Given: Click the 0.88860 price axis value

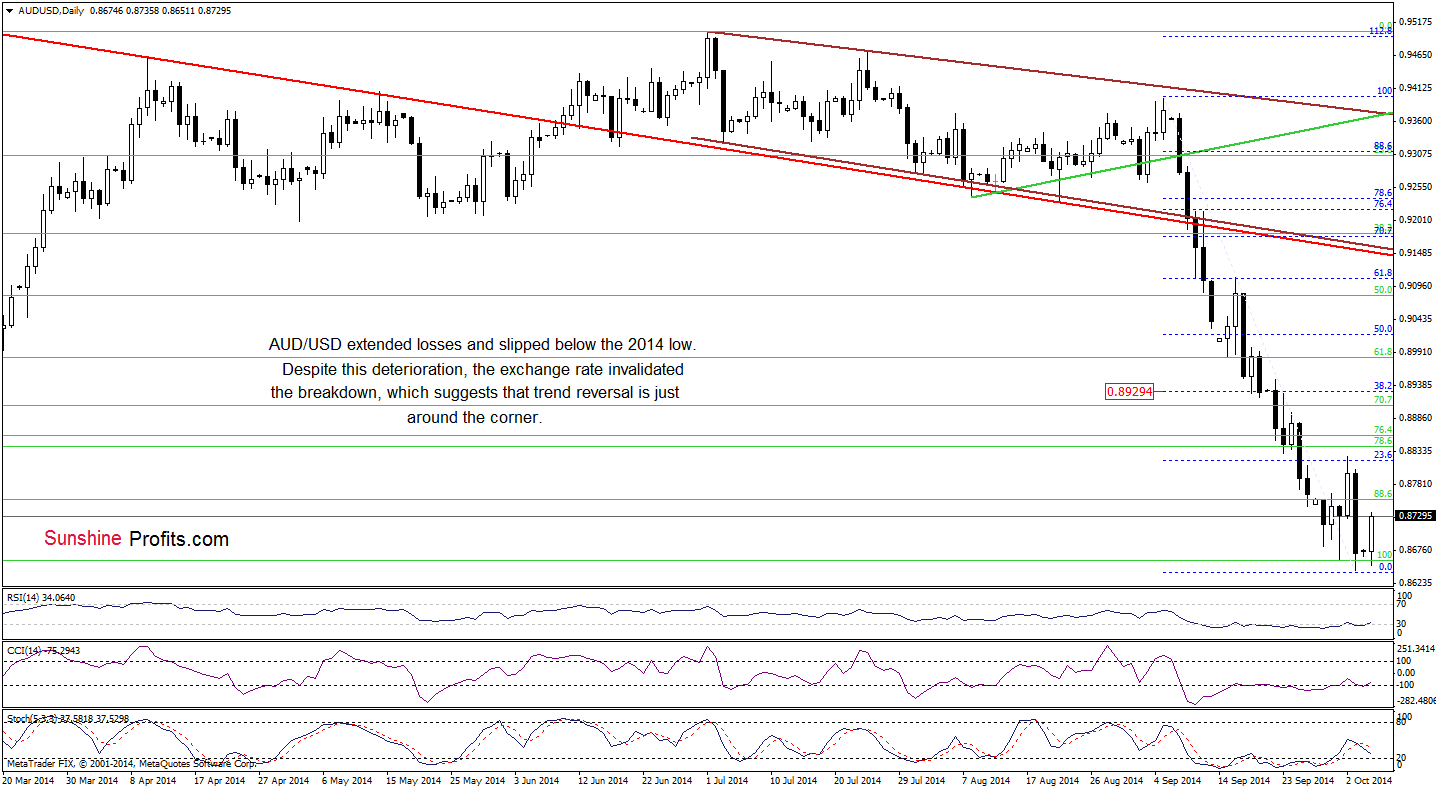Looking at the screenshot, I should [1414, 418].
